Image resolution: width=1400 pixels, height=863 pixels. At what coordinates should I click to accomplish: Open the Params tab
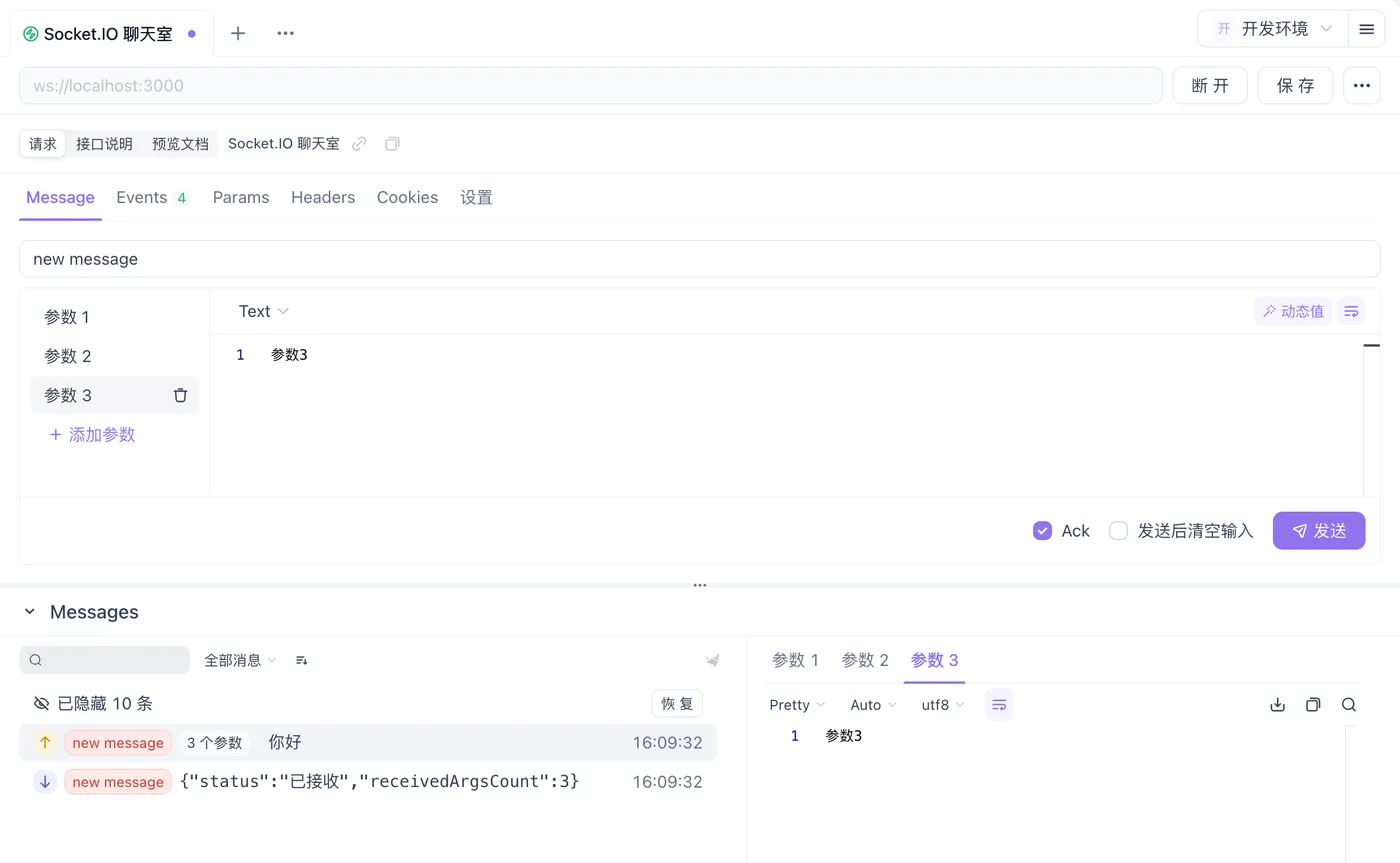click(x=241, y=198)
